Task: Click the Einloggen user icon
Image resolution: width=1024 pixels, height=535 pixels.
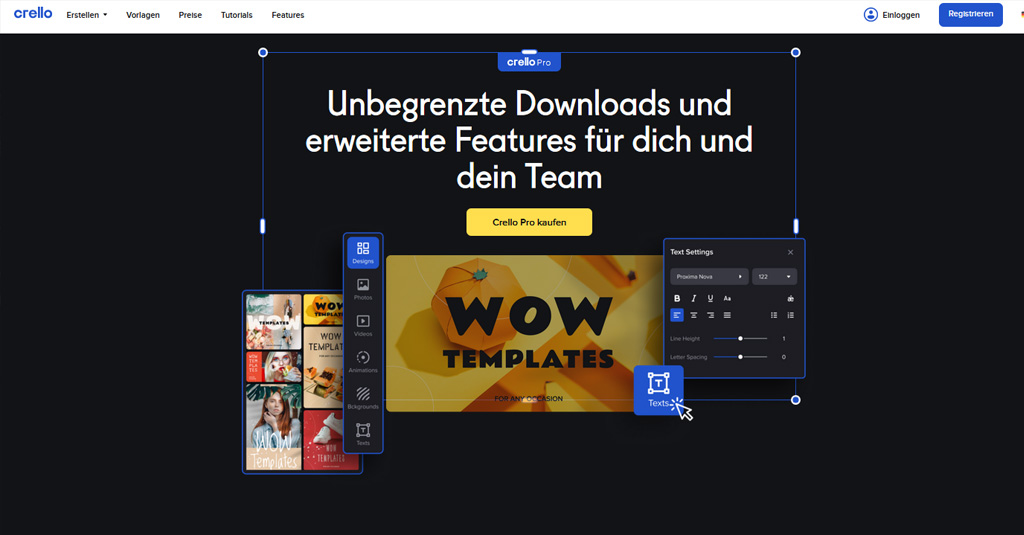Action: click(870, 15)
